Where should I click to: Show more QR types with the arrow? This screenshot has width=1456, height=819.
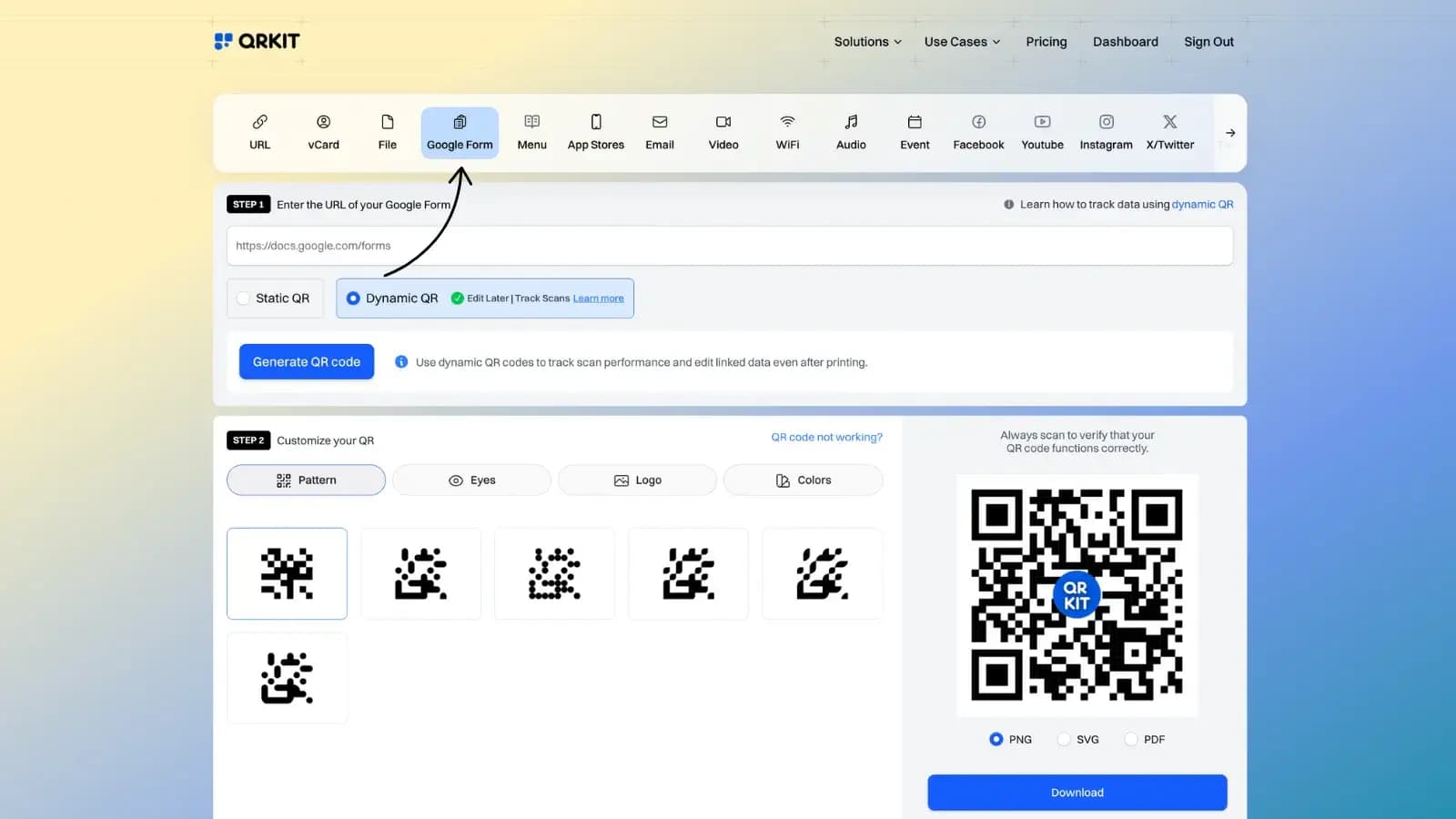[x=1229, y=132]
